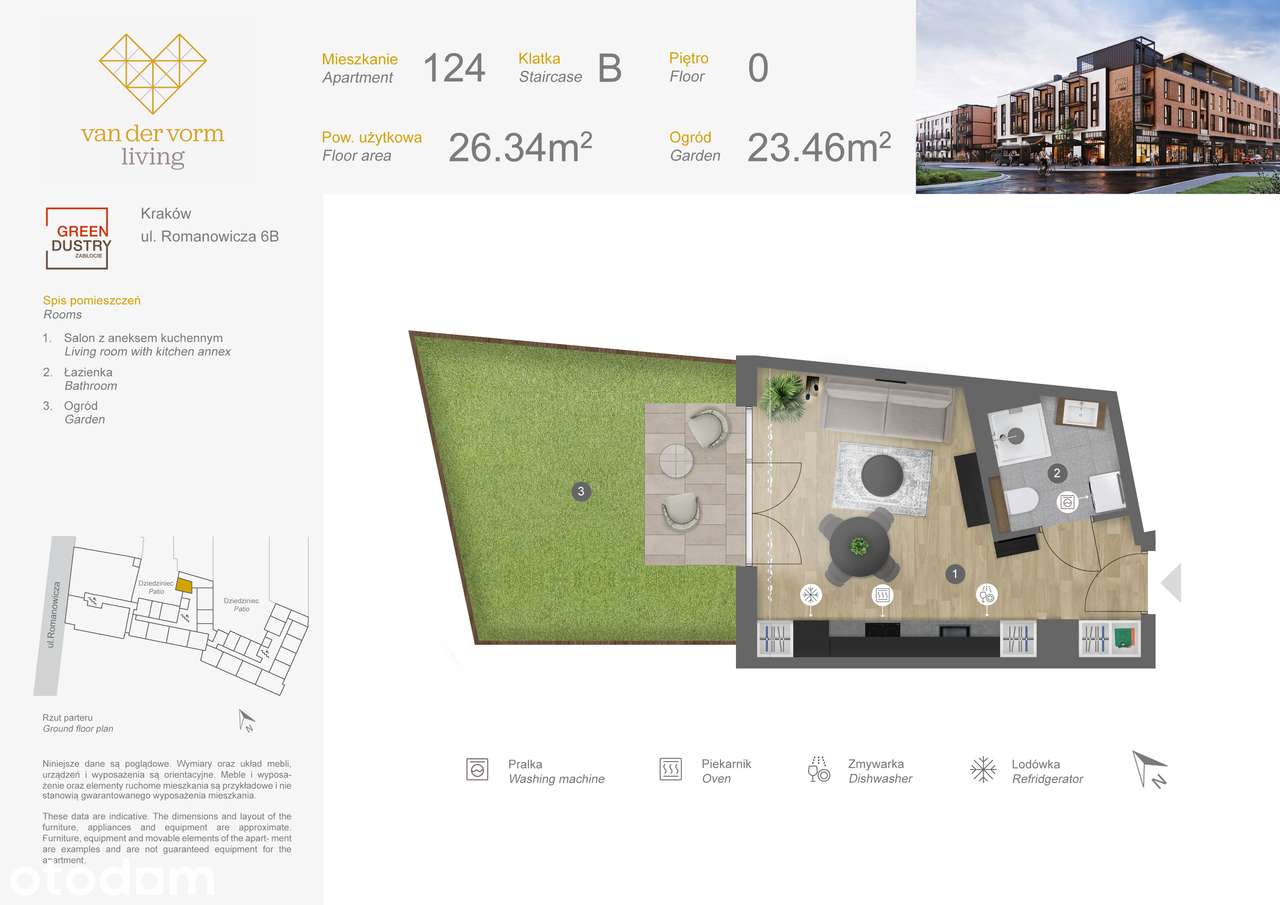Click the round dining table in plan

pyautogui.click(x=858, y=545)
